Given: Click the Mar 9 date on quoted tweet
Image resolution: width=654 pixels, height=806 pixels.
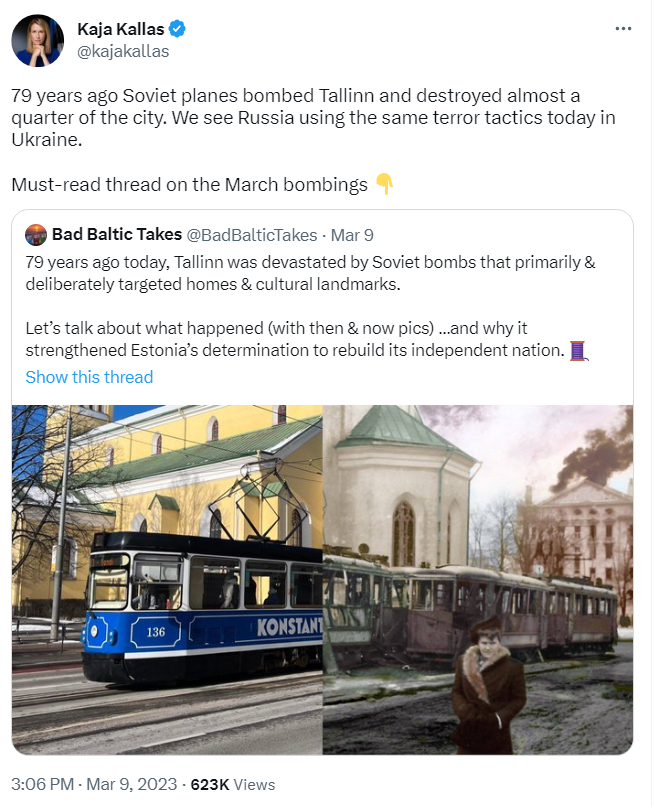Looking at the screenshot, I should click(351, 235).
